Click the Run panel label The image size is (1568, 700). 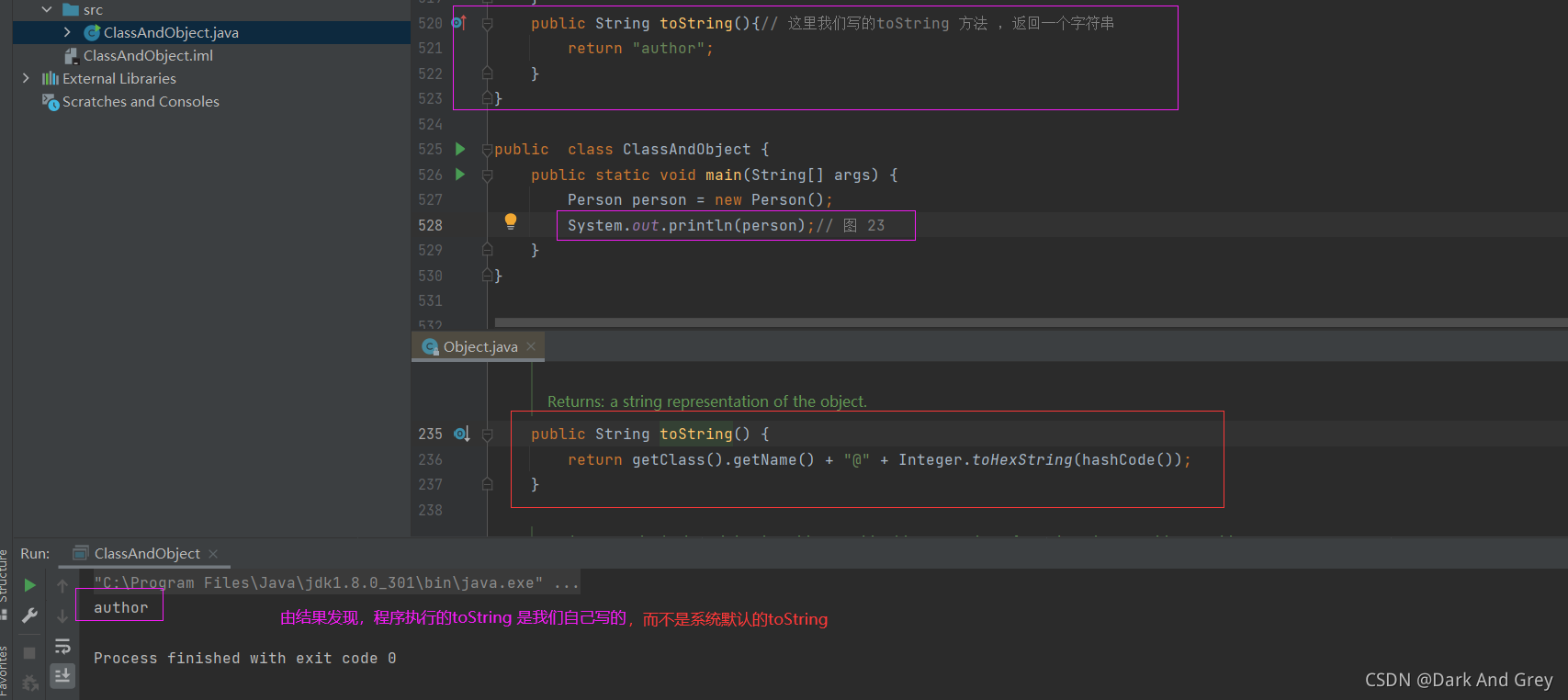click(35, 553)
